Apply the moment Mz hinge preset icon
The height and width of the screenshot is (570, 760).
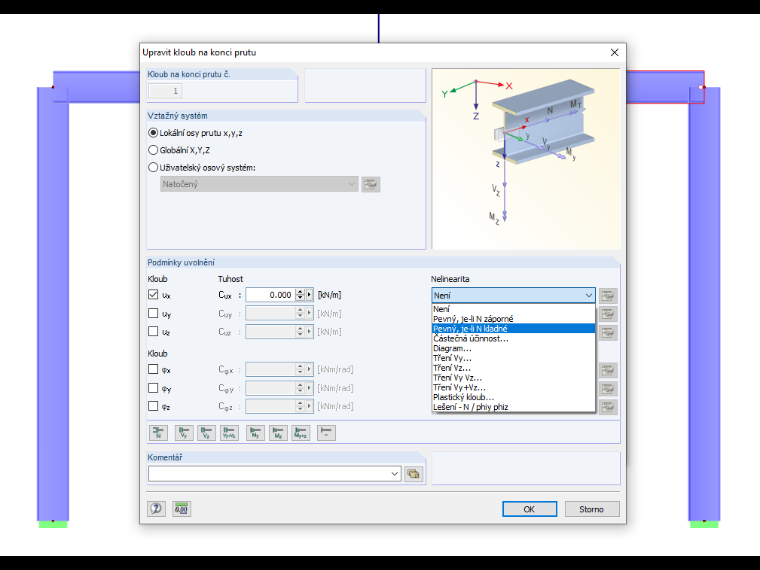pos(278,432)
